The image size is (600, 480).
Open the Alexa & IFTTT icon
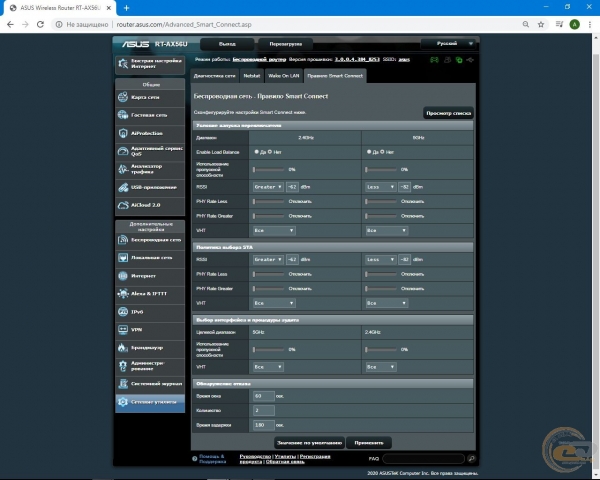[123, 294]
